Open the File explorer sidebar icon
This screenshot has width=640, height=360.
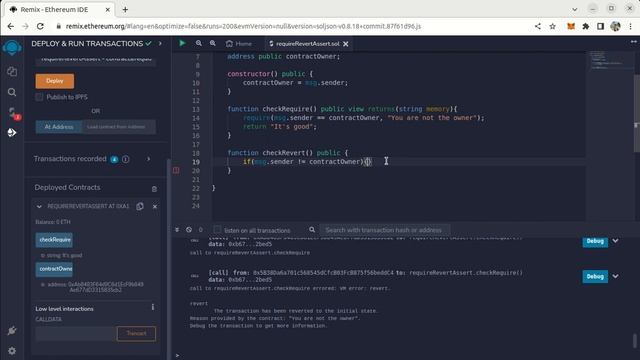tap(12, 71)
